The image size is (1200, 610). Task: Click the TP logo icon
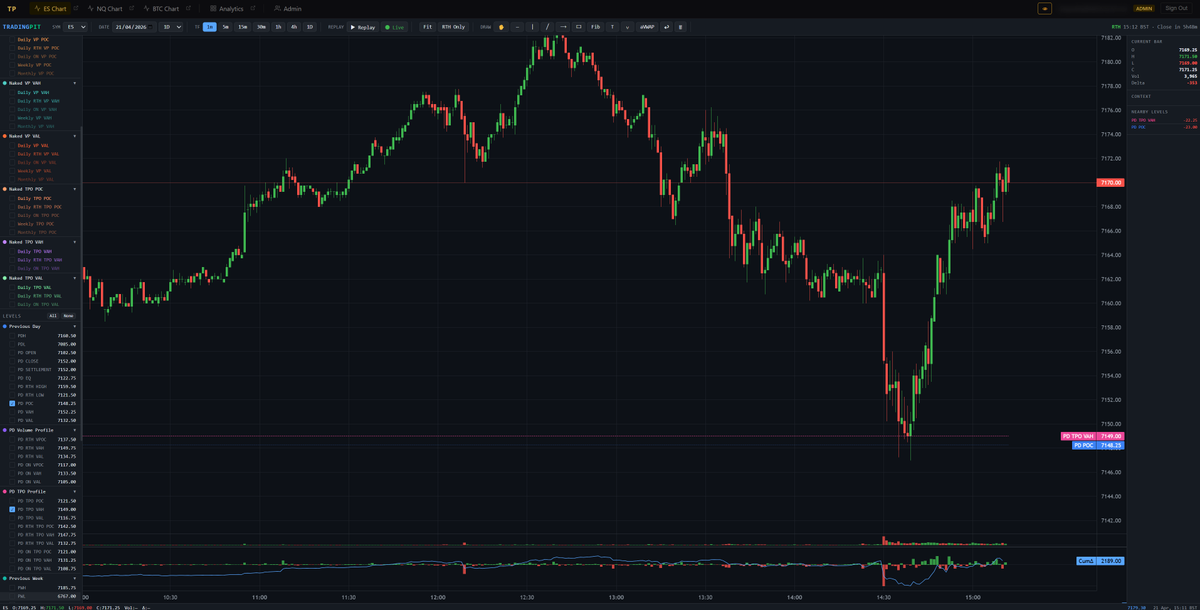[12, 8]
